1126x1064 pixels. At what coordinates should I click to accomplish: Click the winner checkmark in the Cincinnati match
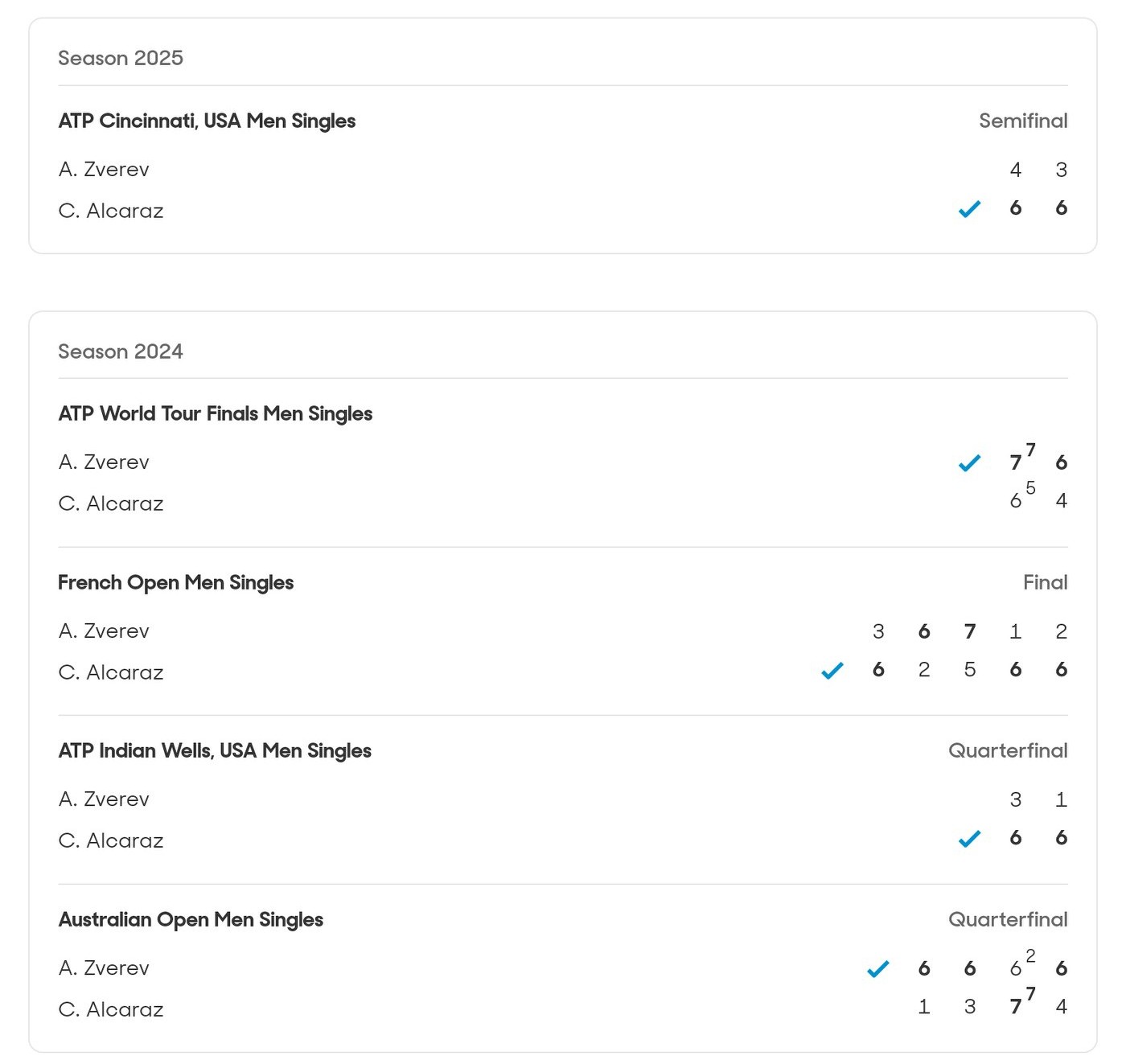[x=969, y=209]
